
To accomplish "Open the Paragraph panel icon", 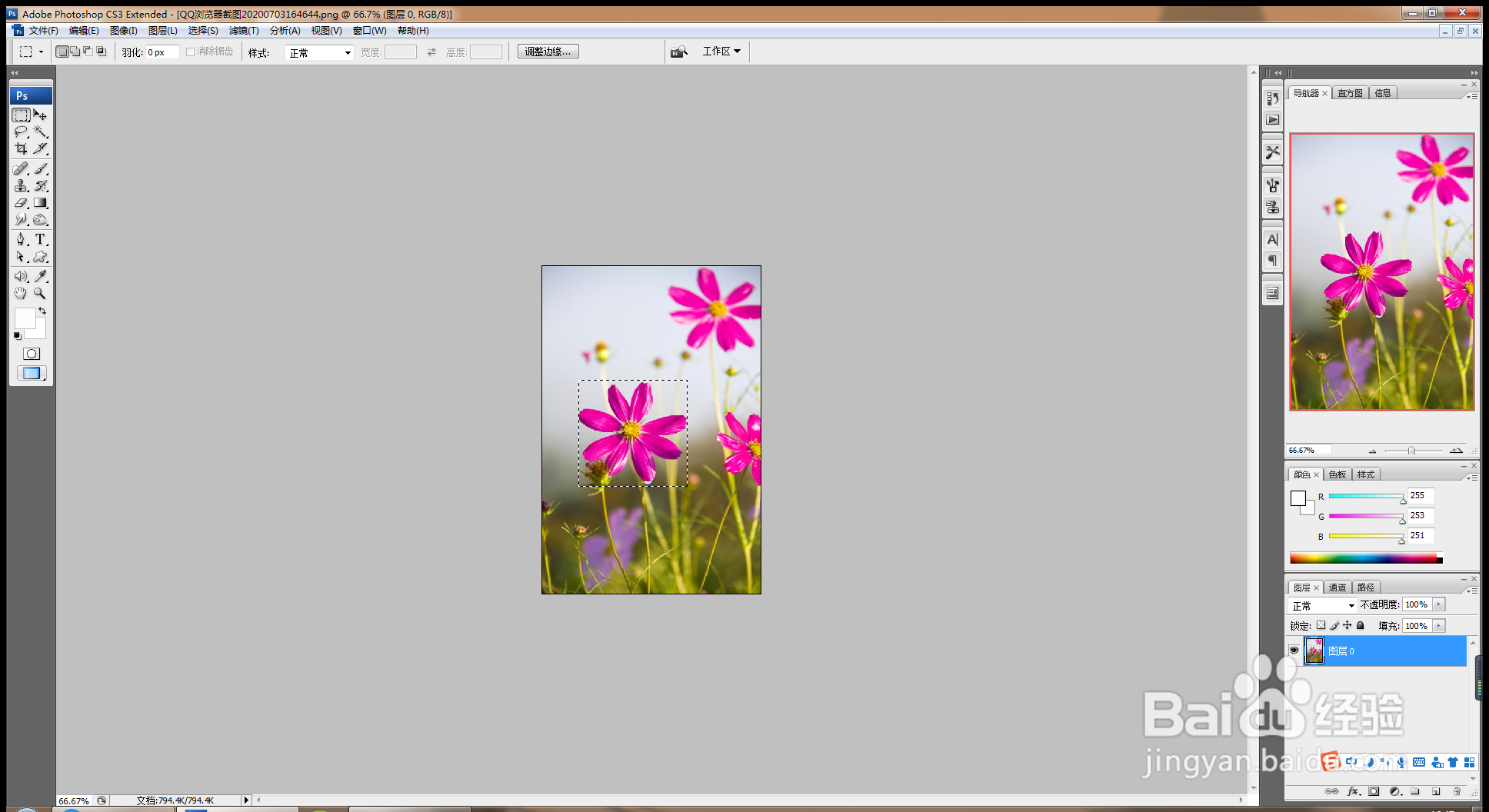I will (x=1273, y=261).
